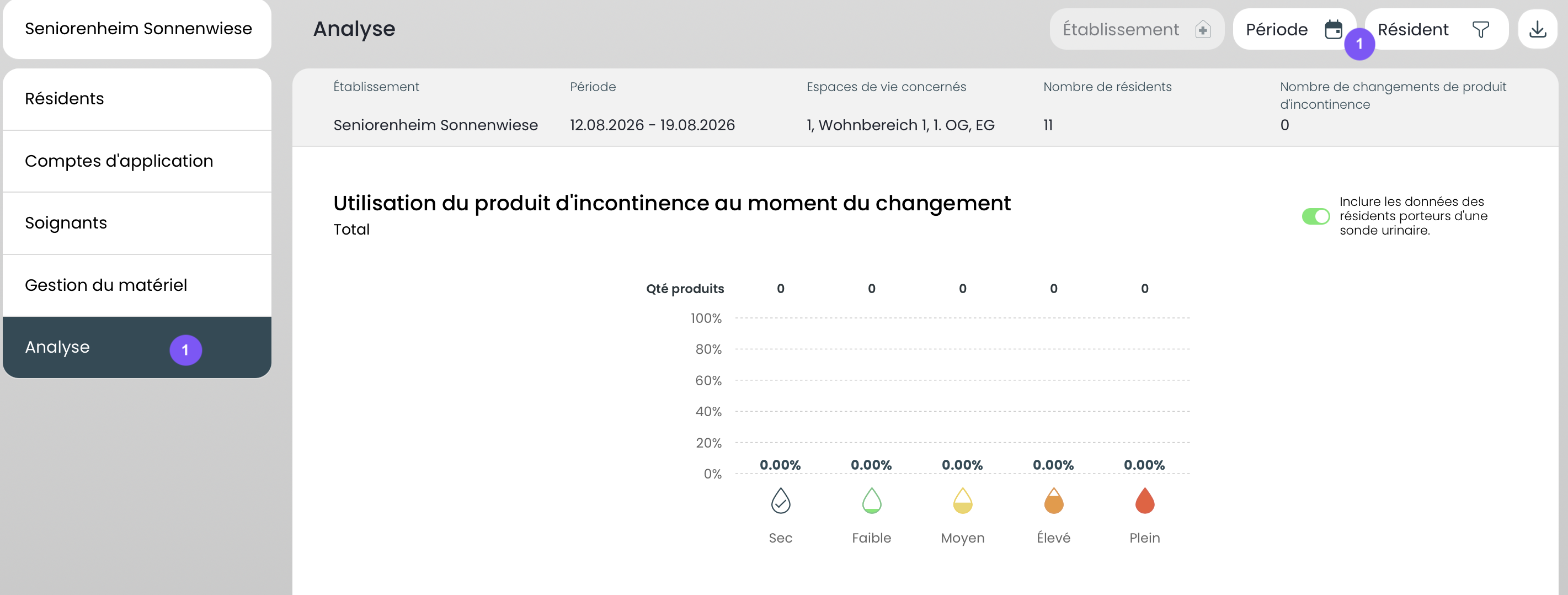The image size is (1568, 595).
Task: Click the filter funnel icon in Résident
Action: (1480, 29)
